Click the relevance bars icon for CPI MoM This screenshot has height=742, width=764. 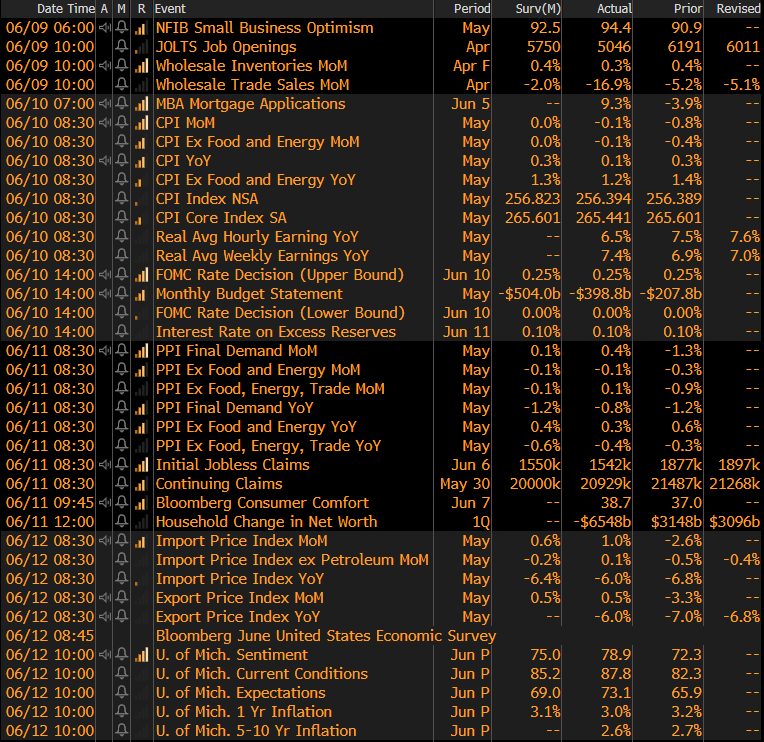coord(141,123)
